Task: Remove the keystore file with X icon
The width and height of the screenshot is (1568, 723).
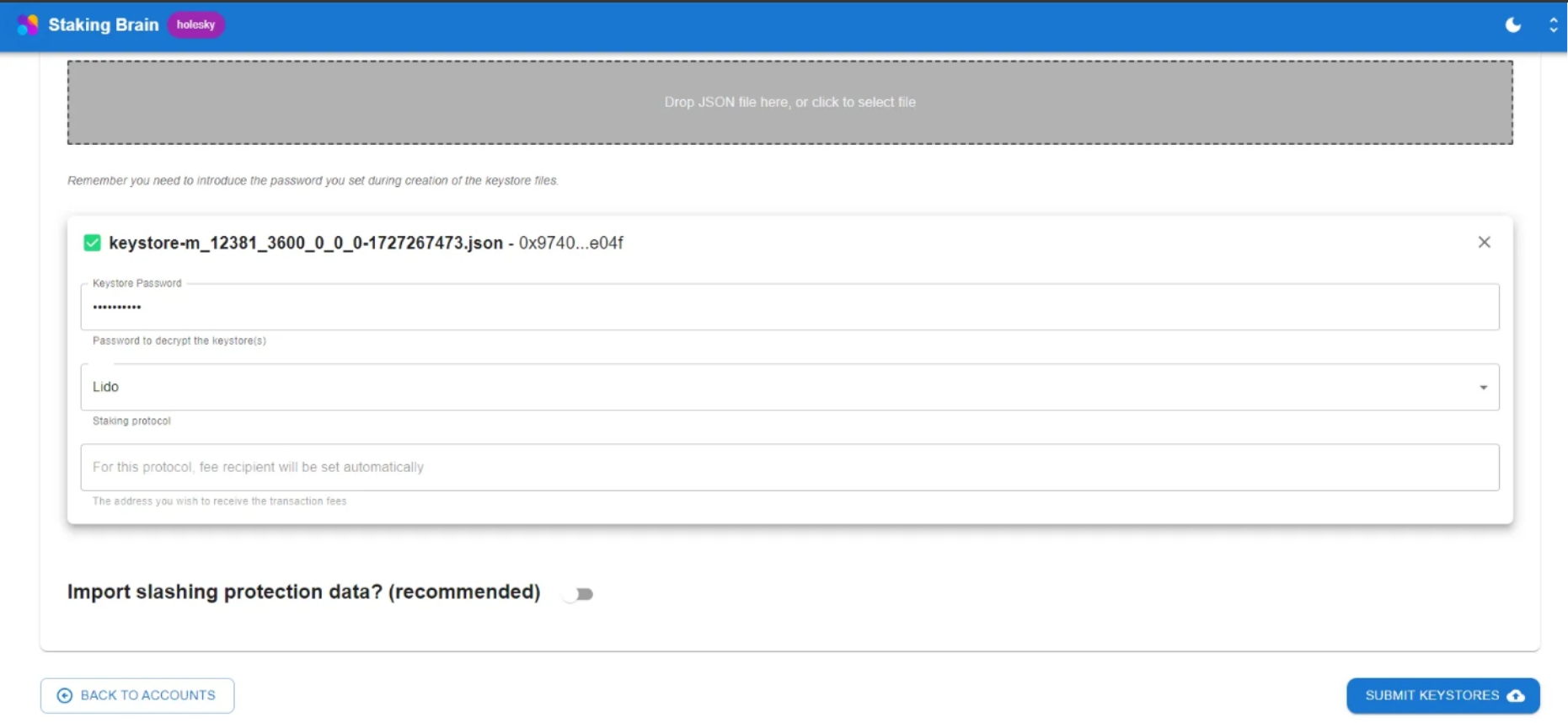Action: pos(1484,243)
